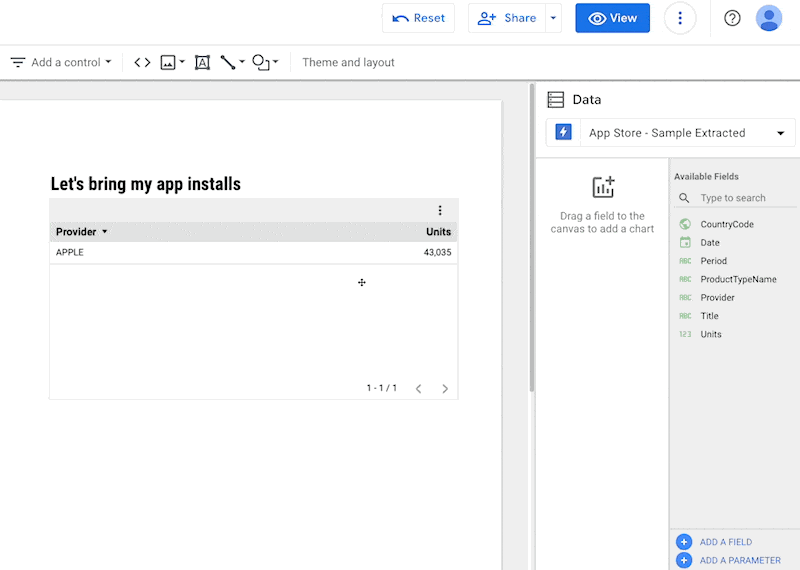Switch to View mode
The image size is (800, 570).
(612, 18)
